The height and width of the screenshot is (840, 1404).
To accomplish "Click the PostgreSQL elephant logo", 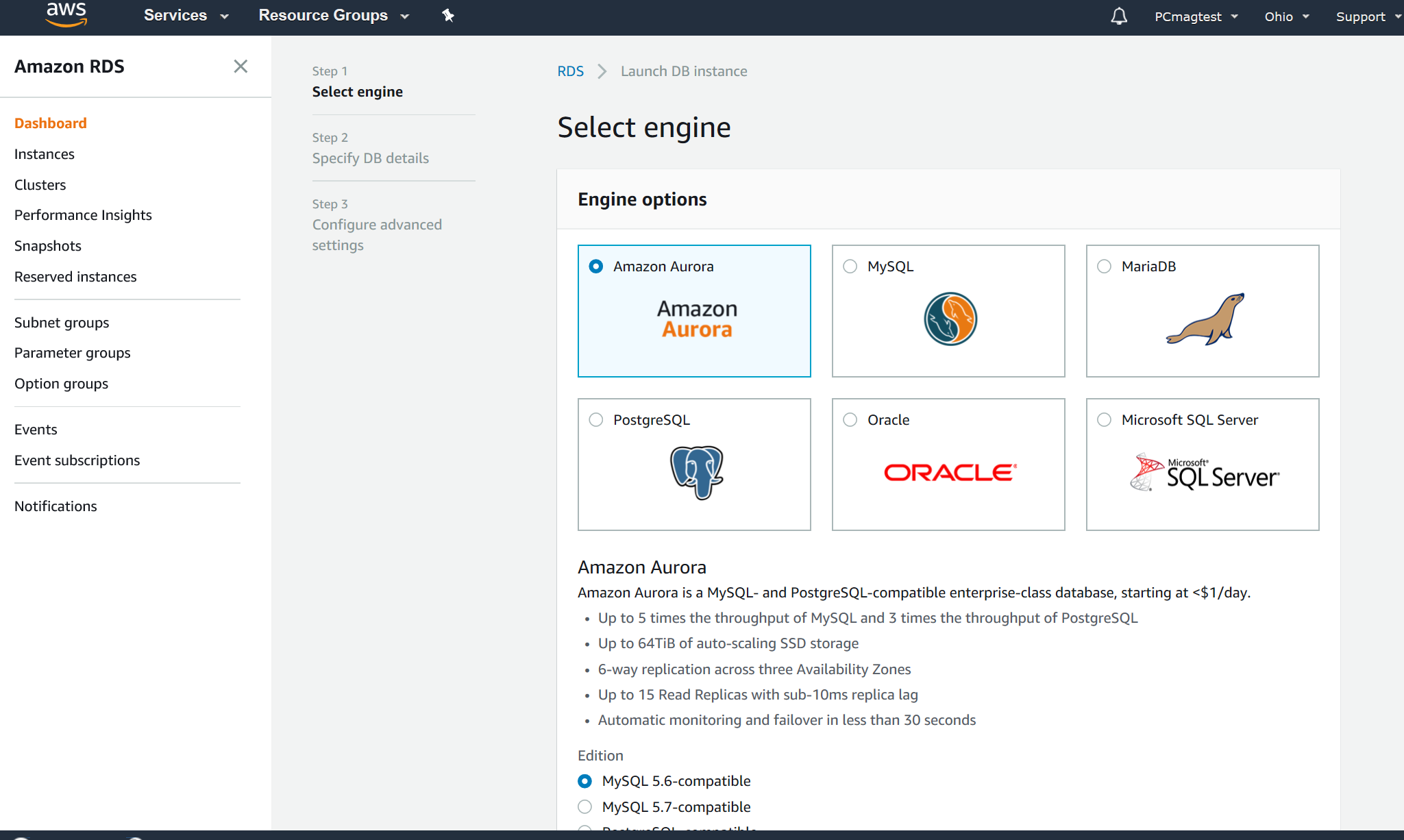I will (697, 473).
